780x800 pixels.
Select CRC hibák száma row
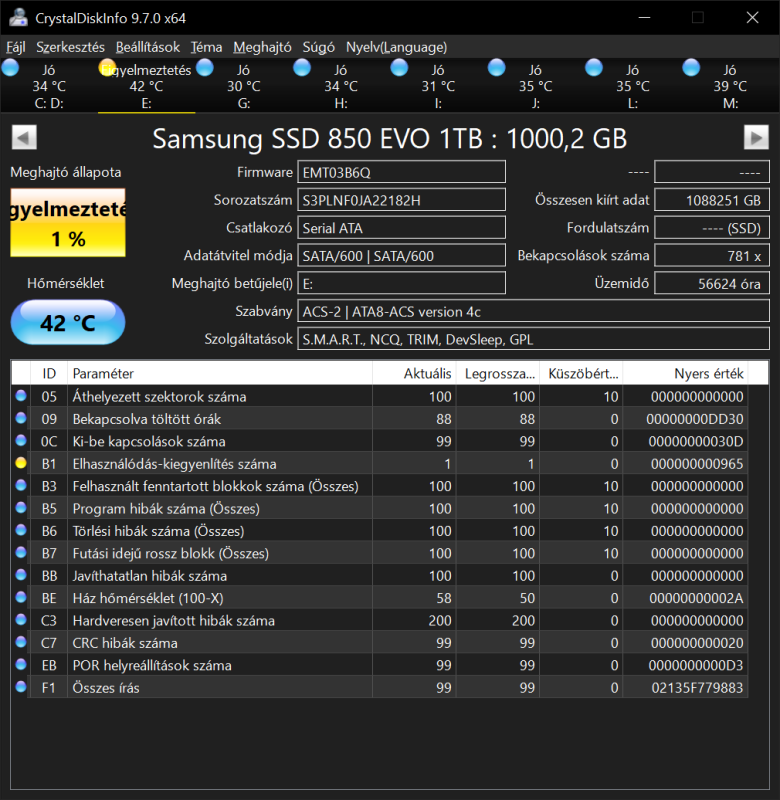point(380,643)
